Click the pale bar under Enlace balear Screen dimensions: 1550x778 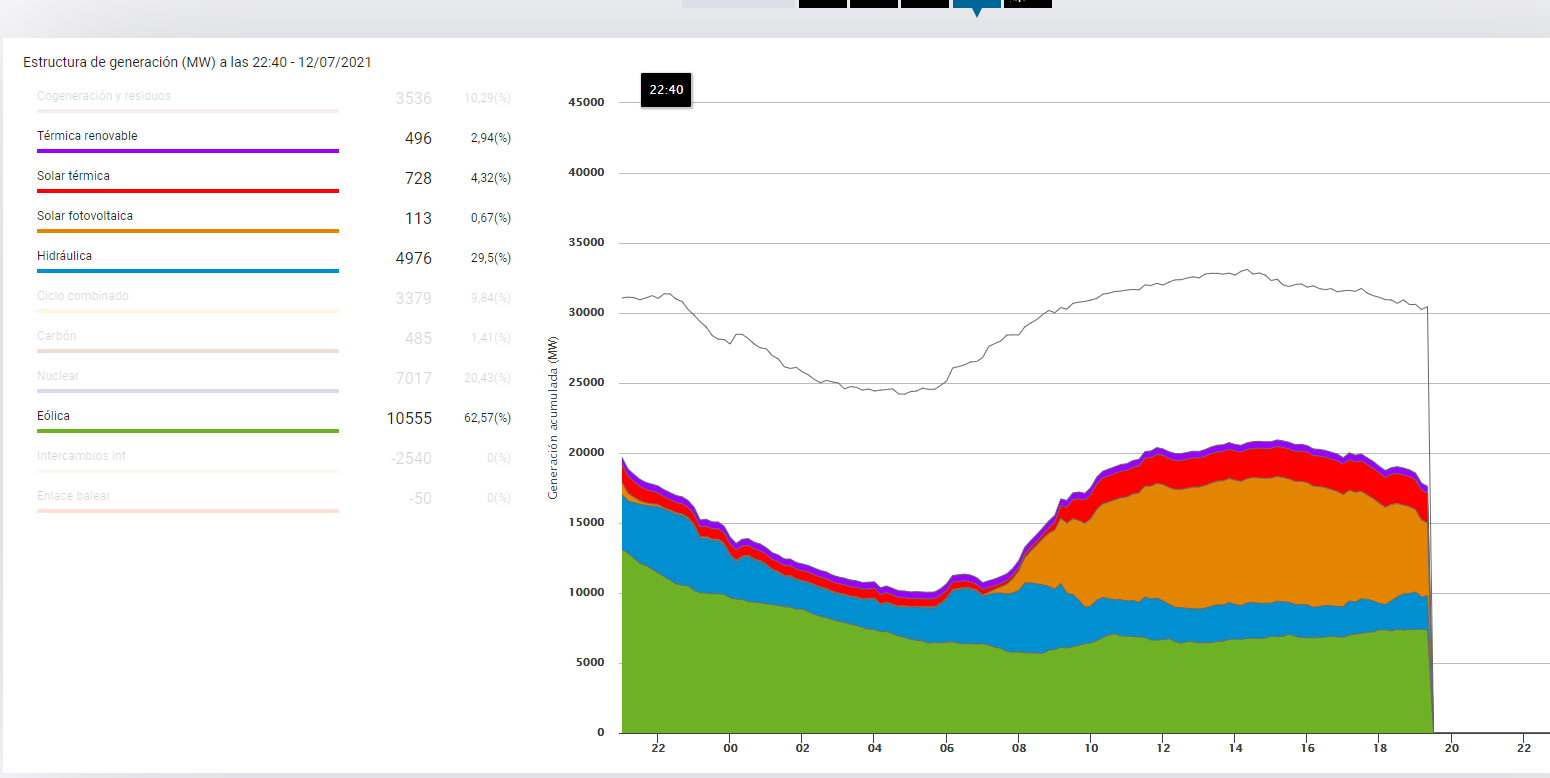tap(187, 511)
